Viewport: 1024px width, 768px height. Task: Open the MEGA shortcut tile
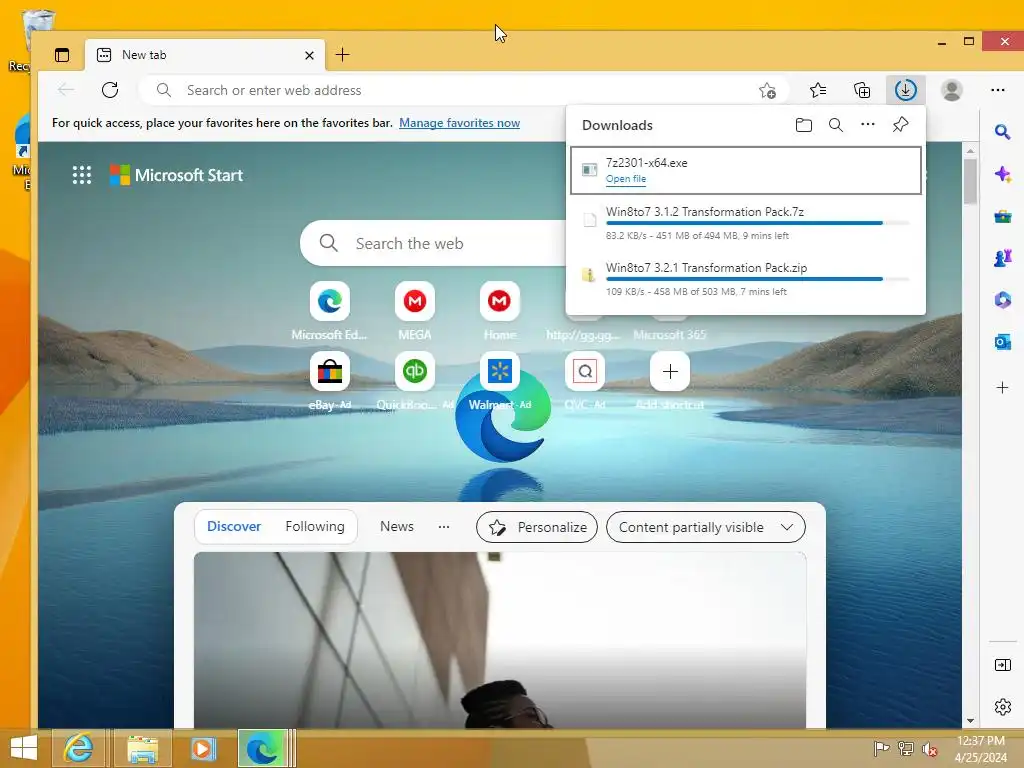click(x=415, y=301)
